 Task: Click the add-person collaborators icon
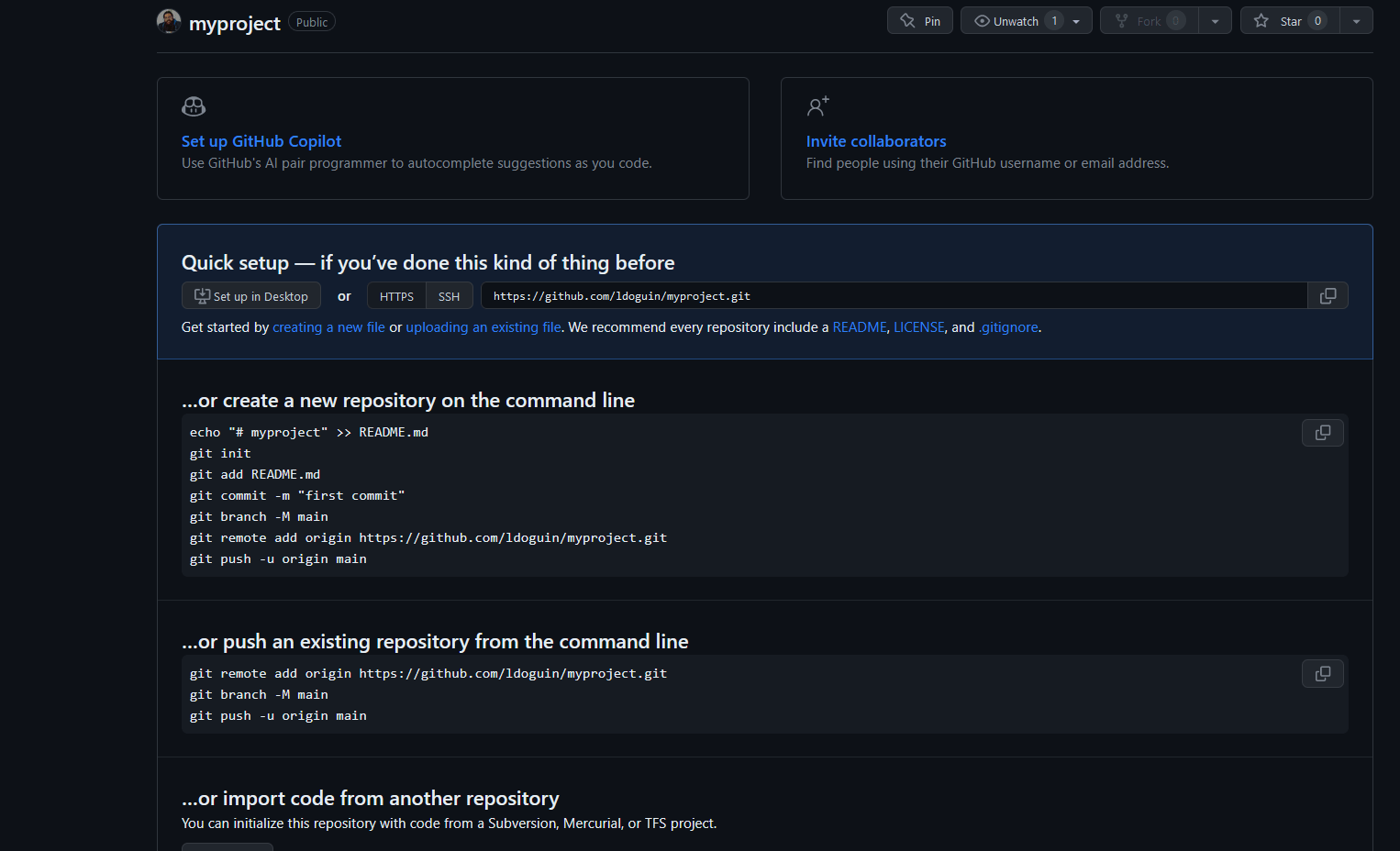(x=817, y=106)
